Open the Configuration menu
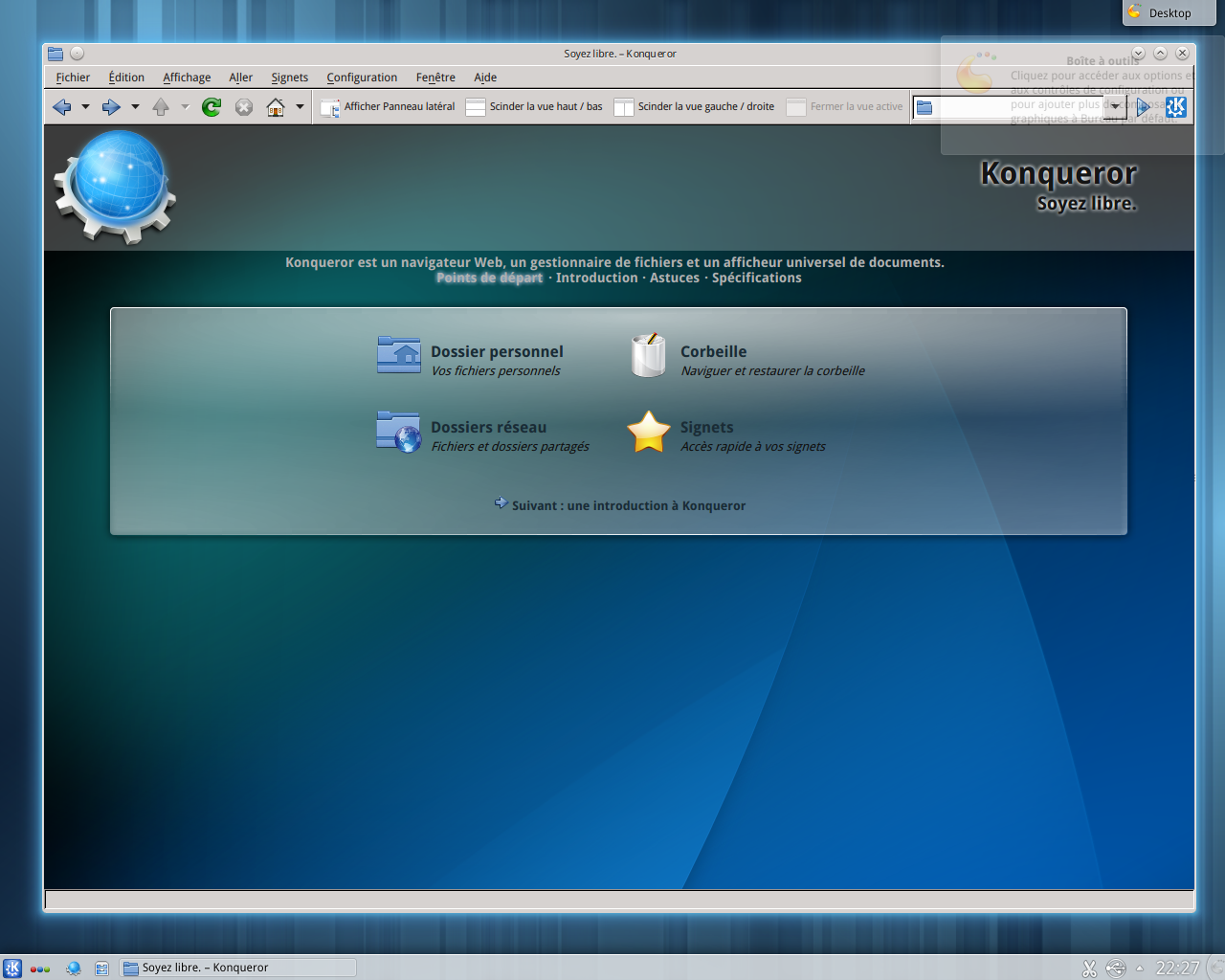 click(x=362, y=78)
